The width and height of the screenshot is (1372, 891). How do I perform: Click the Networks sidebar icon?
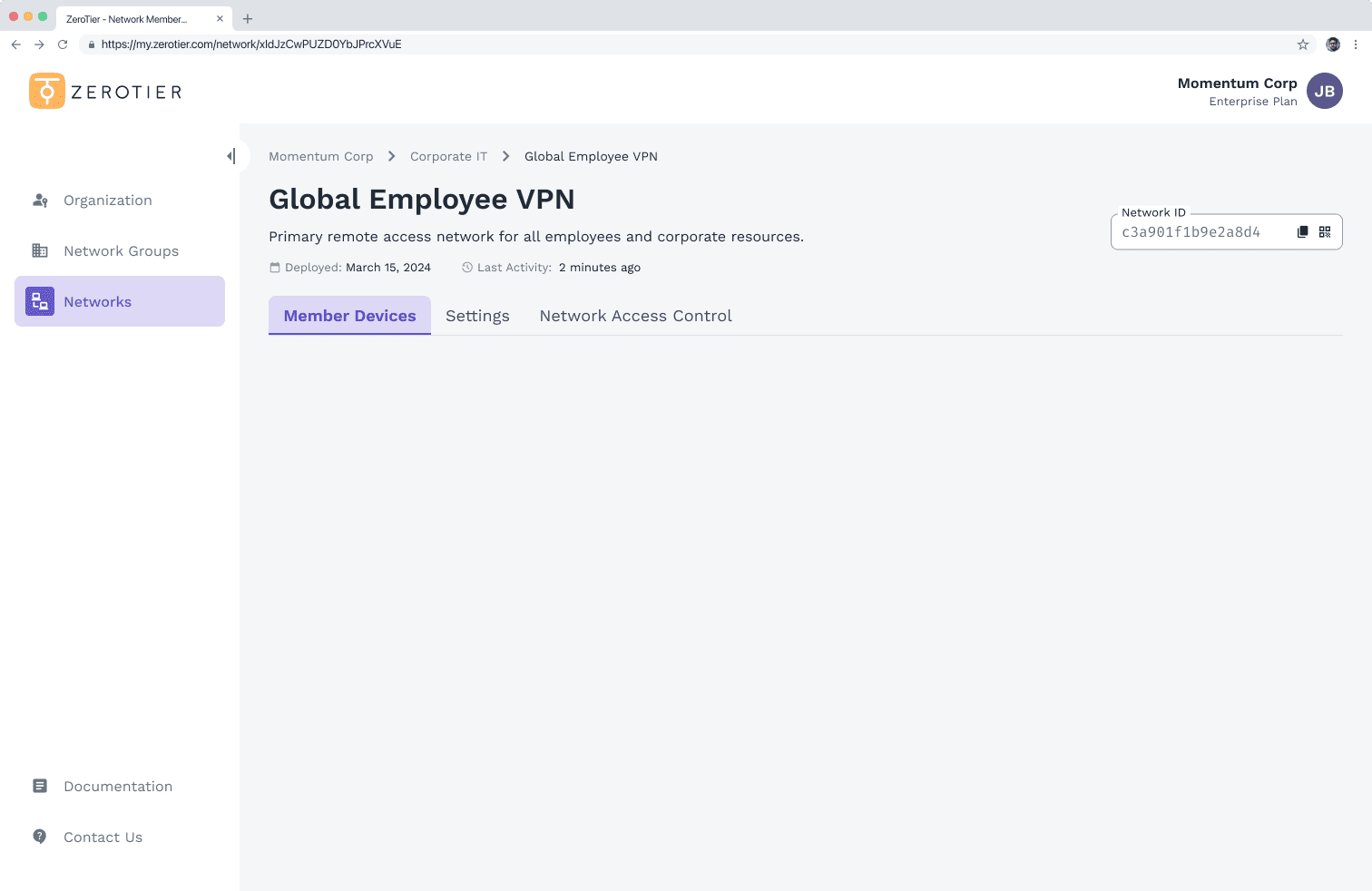tap(40, 301)
